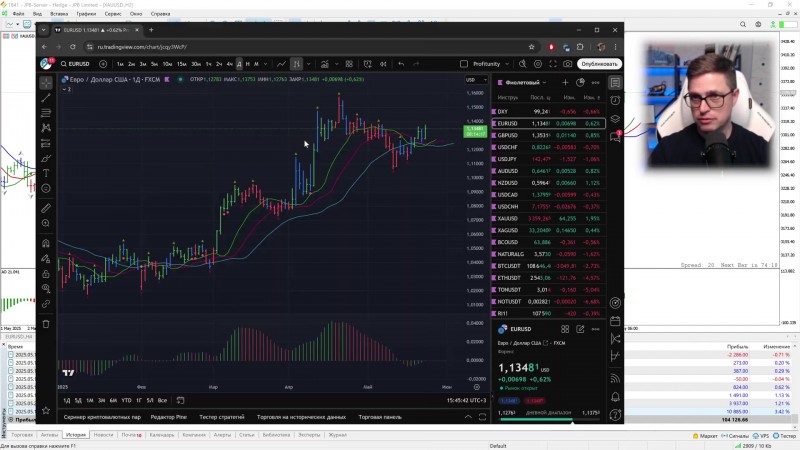Toggle the Profitunity layout checkbox
This screenshot has height=450, width=800.
464,64
